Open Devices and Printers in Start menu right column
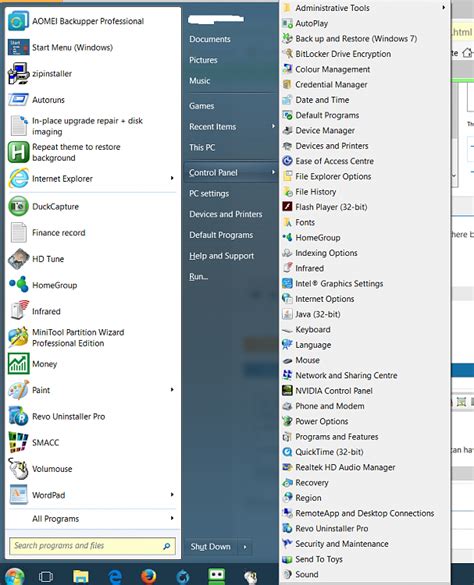 pyautogui.click(x=225, y=214)
